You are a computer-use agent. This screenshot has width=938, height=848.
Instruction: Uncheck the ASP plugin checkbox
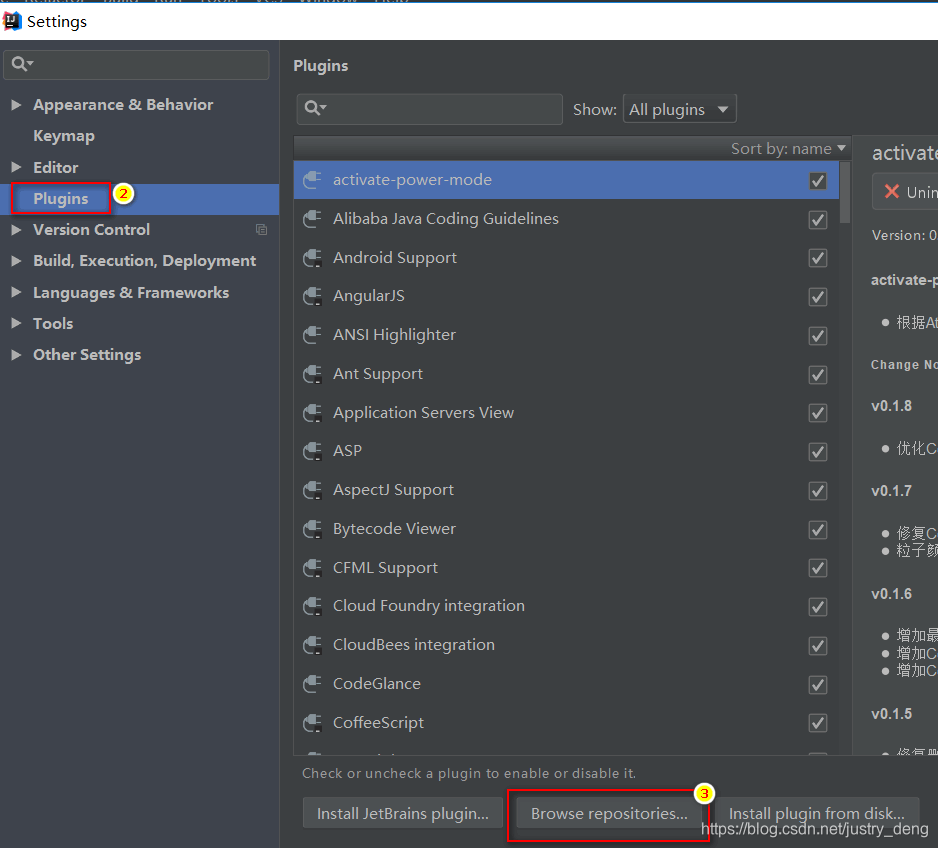(x=818, y=452)
